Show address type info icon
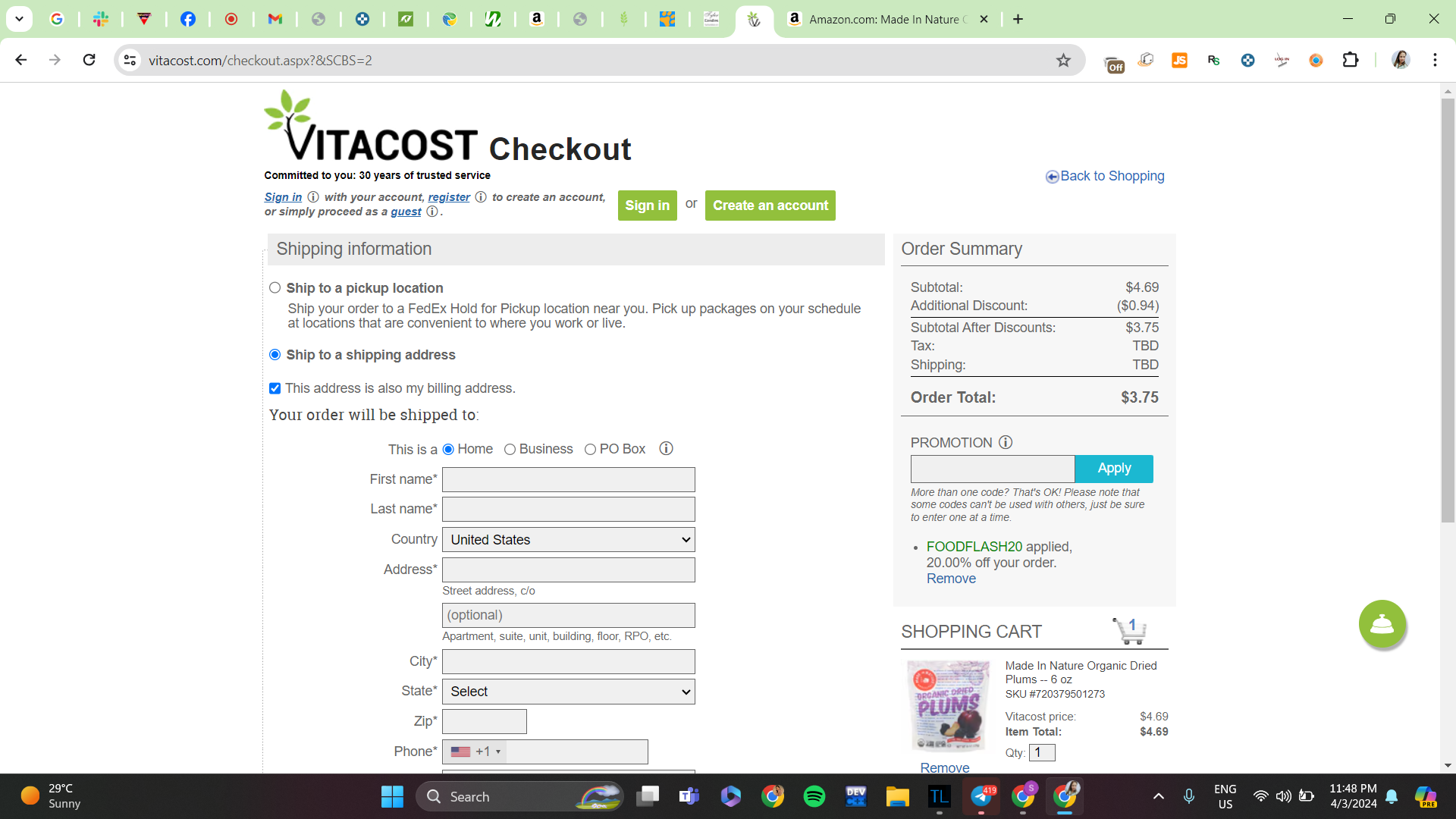The height and width of the screenshot is (819, 1456). pyautogui.click(x=666, y=448)
